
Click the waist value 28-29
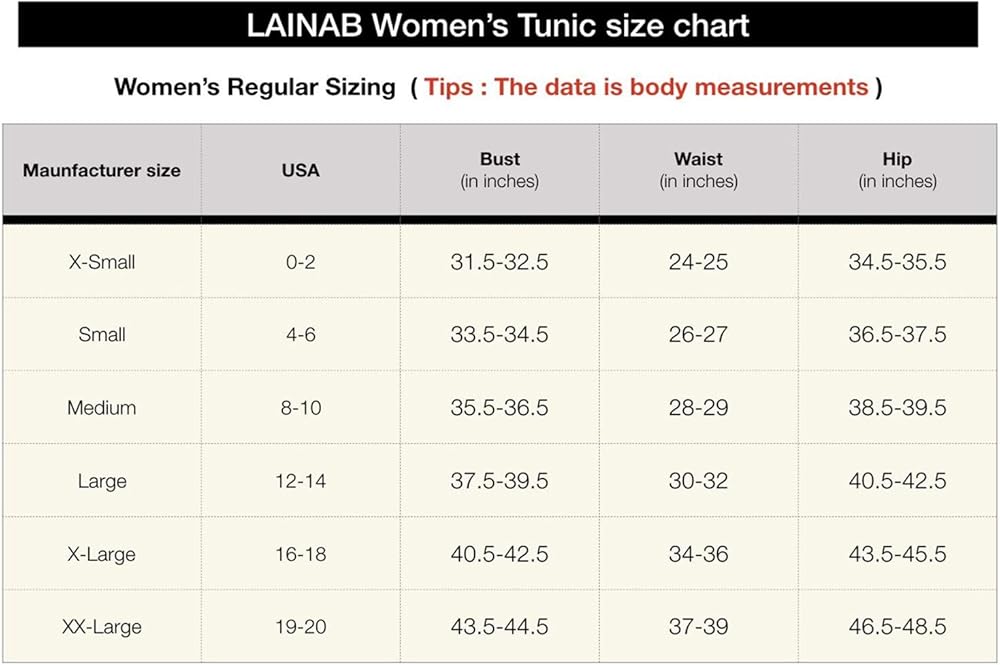tap(698, 408)
